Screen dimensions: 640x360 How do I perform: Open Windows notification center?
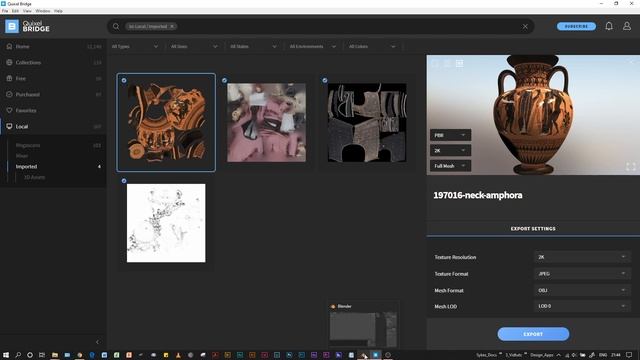pyautogui.click(x=629, y=355)
